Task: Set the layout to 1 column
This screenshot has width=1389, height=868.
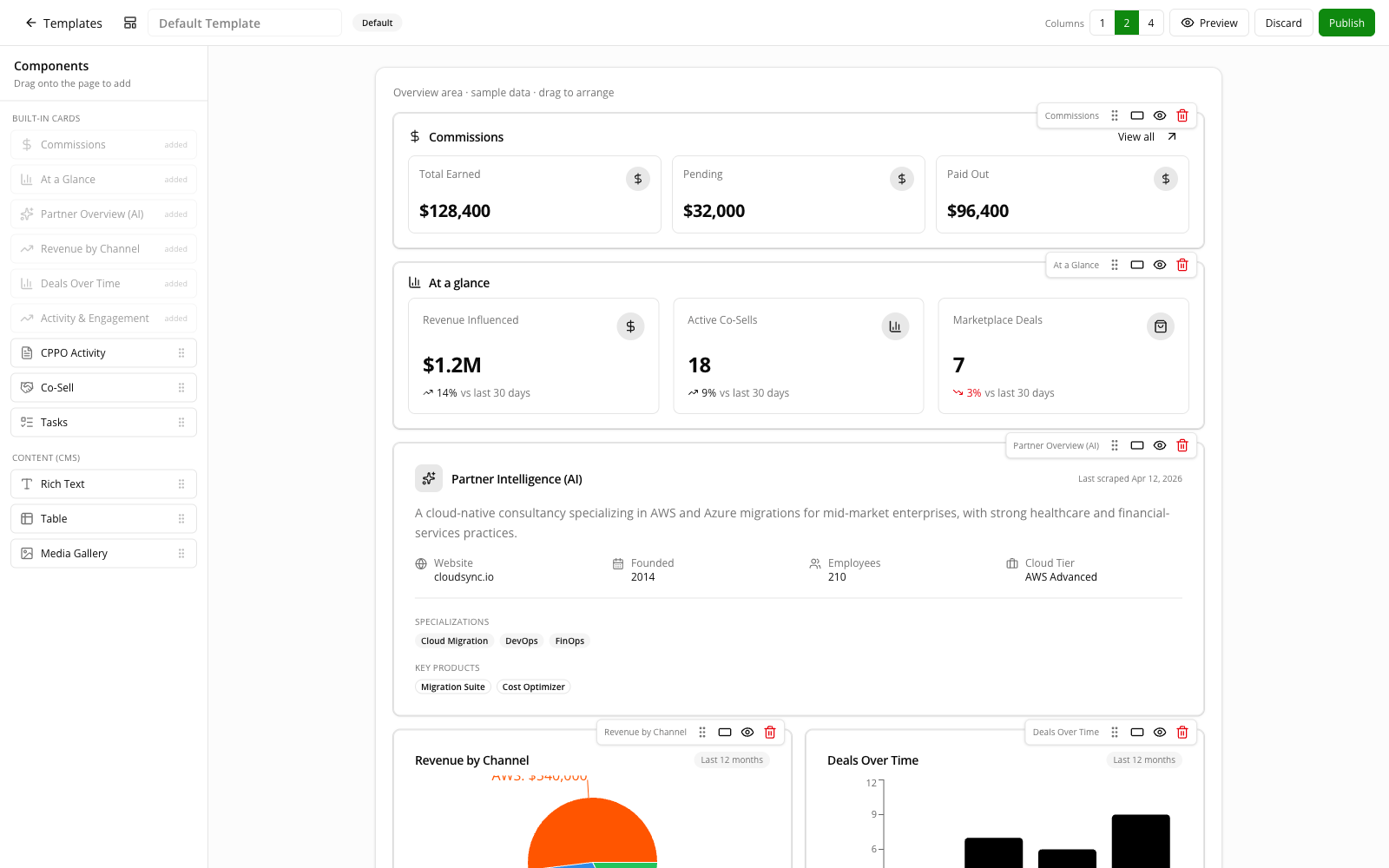Action: (1103, 23)
